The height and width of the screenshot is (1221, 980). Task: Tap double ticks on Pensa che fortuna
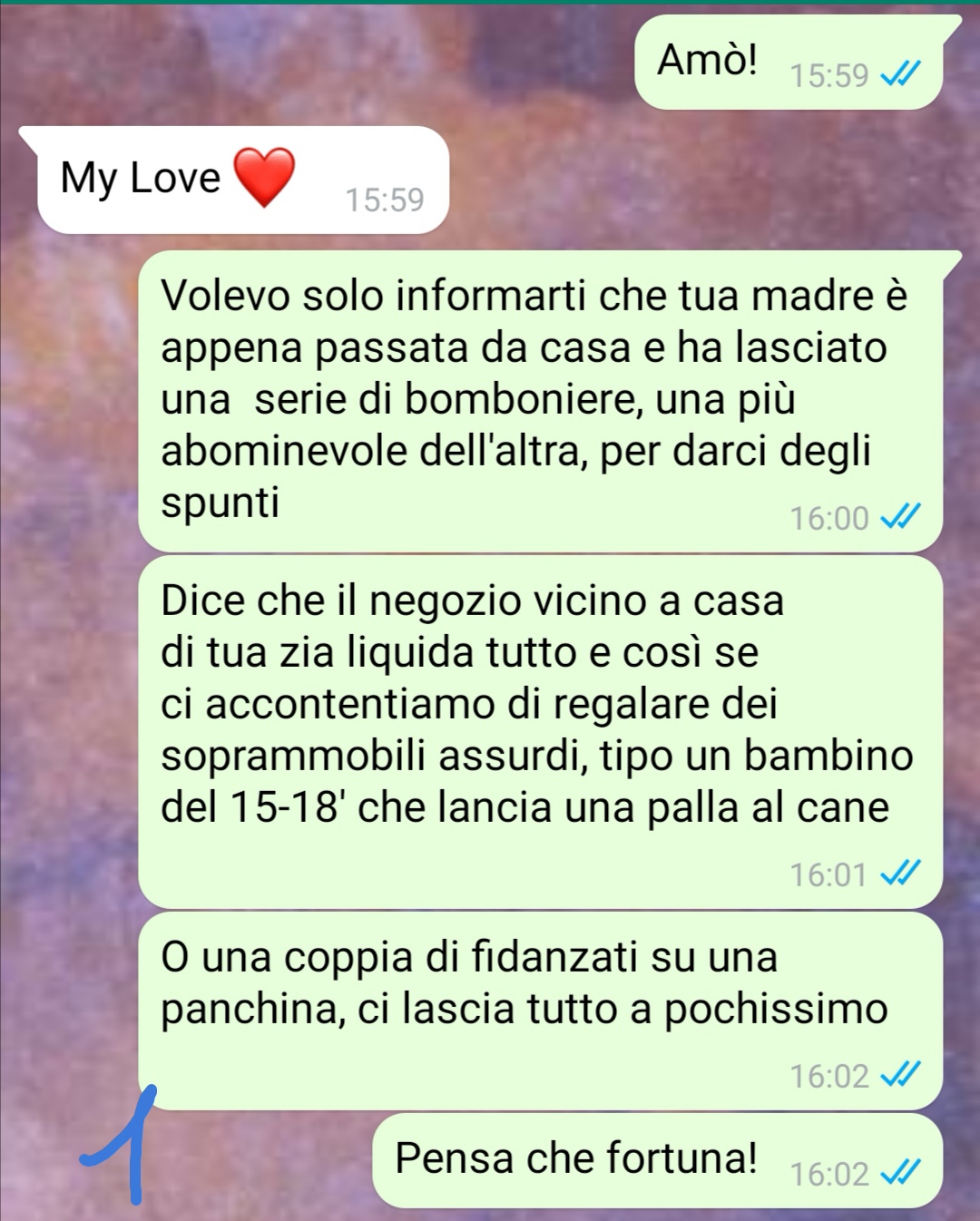[x=901, y=1173]
